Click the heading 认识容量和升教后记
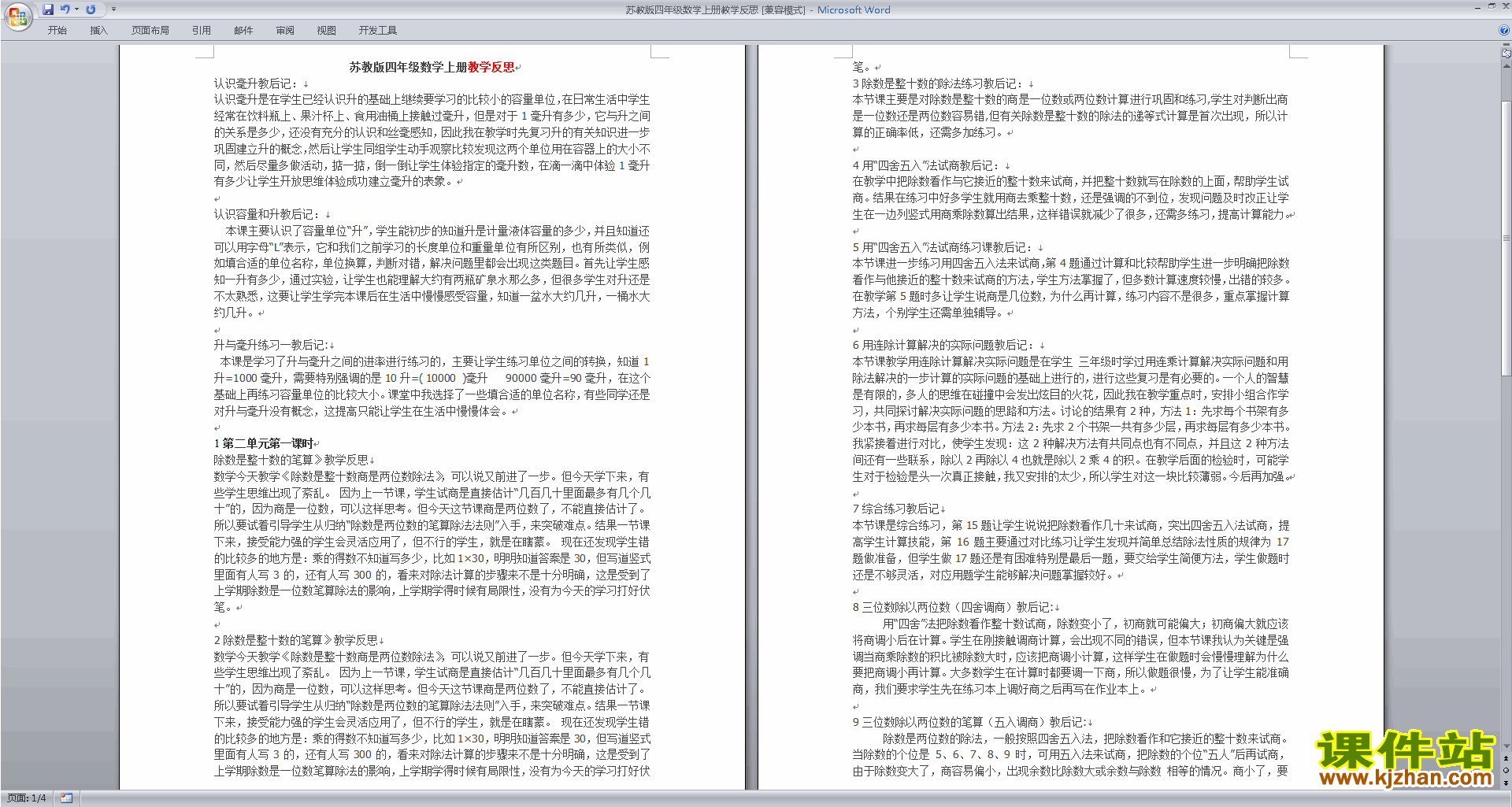Screen dimensions: 1512x807 pyautogui.click(x=268, y=214)
